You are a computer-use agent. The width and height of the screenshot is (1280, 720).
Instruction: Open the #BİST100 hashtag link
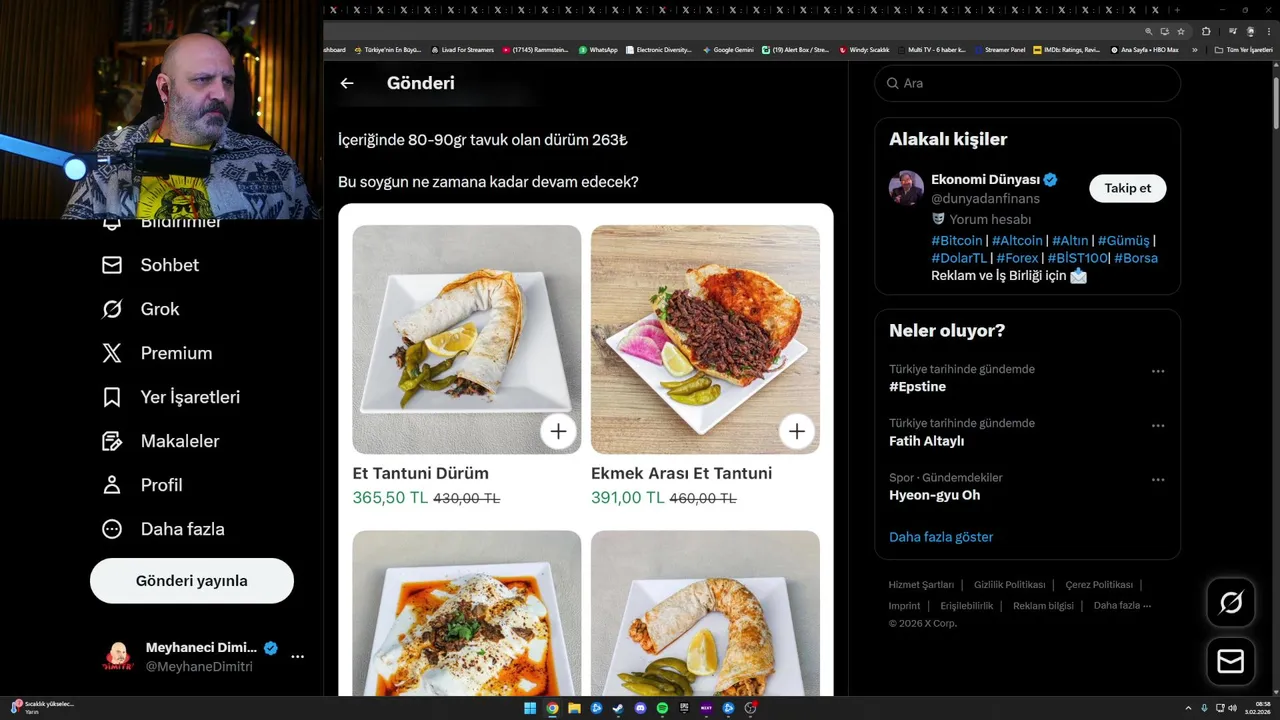pyautogui.click(x=1077, y=258)
